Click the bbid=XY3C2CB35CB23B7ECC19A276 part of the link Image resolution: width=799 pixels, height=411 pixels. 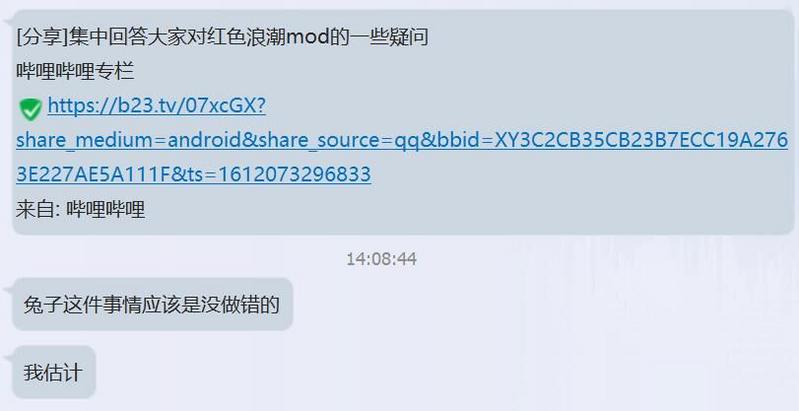click(x=612, y=140)
